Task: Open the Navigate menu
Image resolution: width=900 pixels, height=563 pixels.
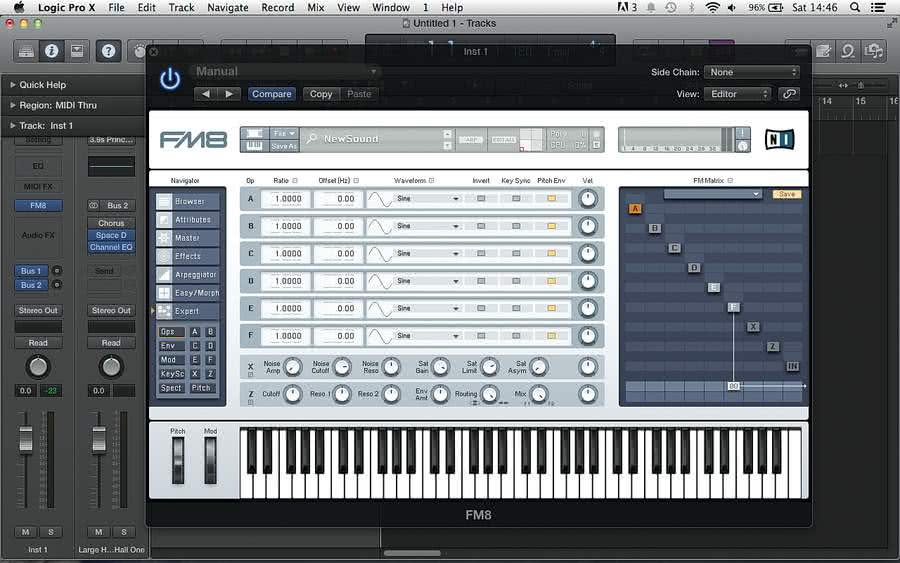Action: pyautogui.click(x=228, y=7)
